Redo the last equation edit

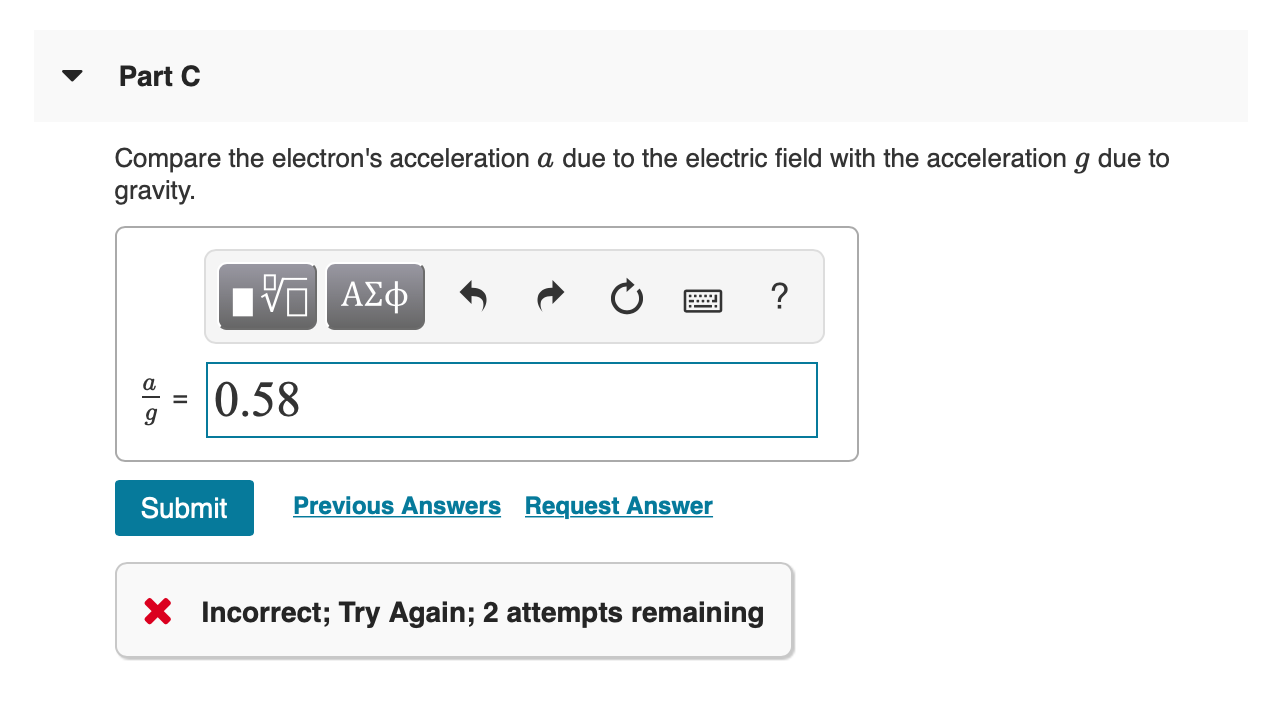(549, 296)
